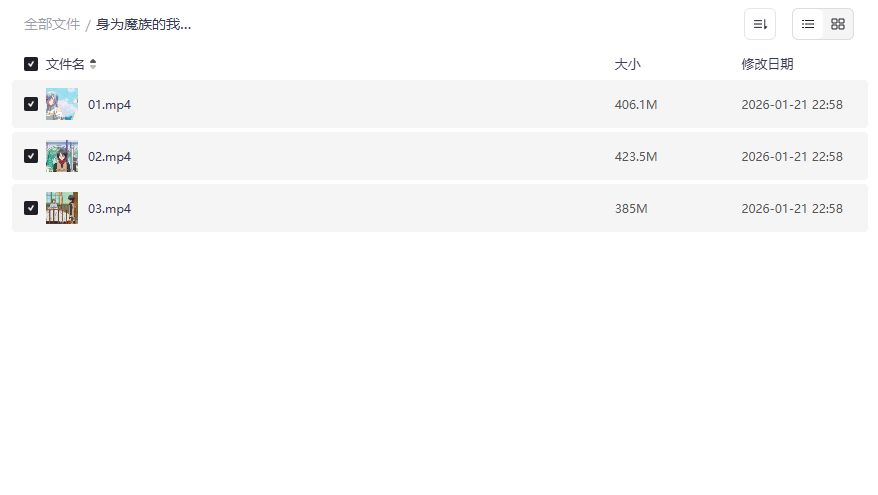Click the 02.mp4 thumbnail image

(x=62, y=156)
